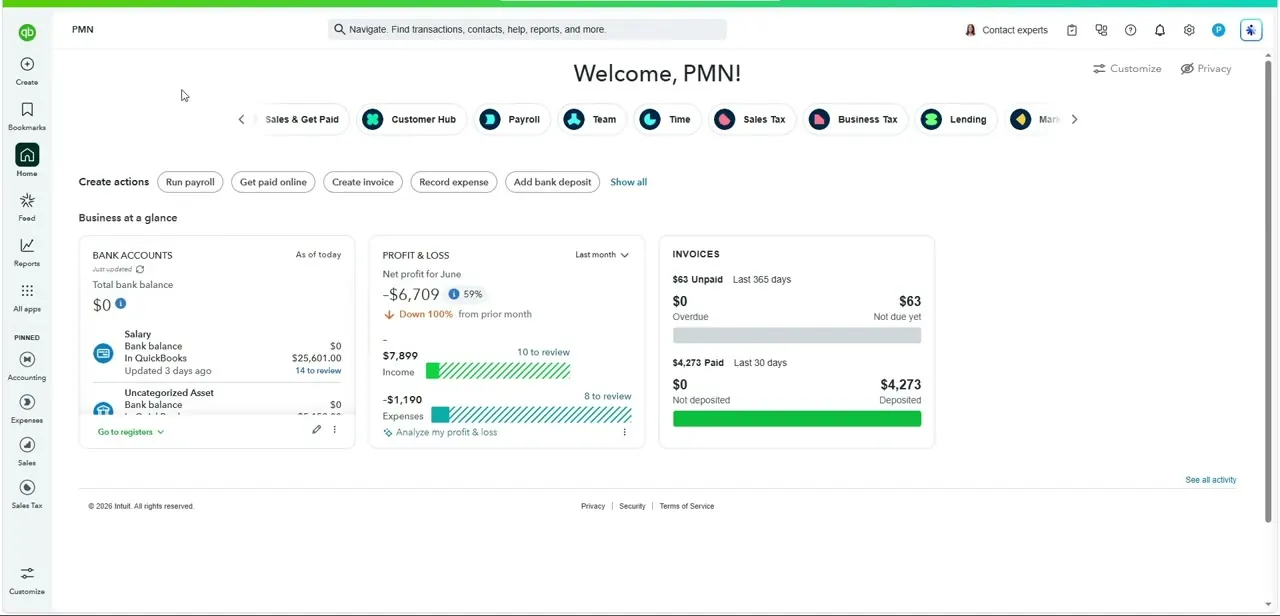Viewport: 1280px width, 616px height.
Task: Open 8 to review expenses link
Action: pos(608,396)
